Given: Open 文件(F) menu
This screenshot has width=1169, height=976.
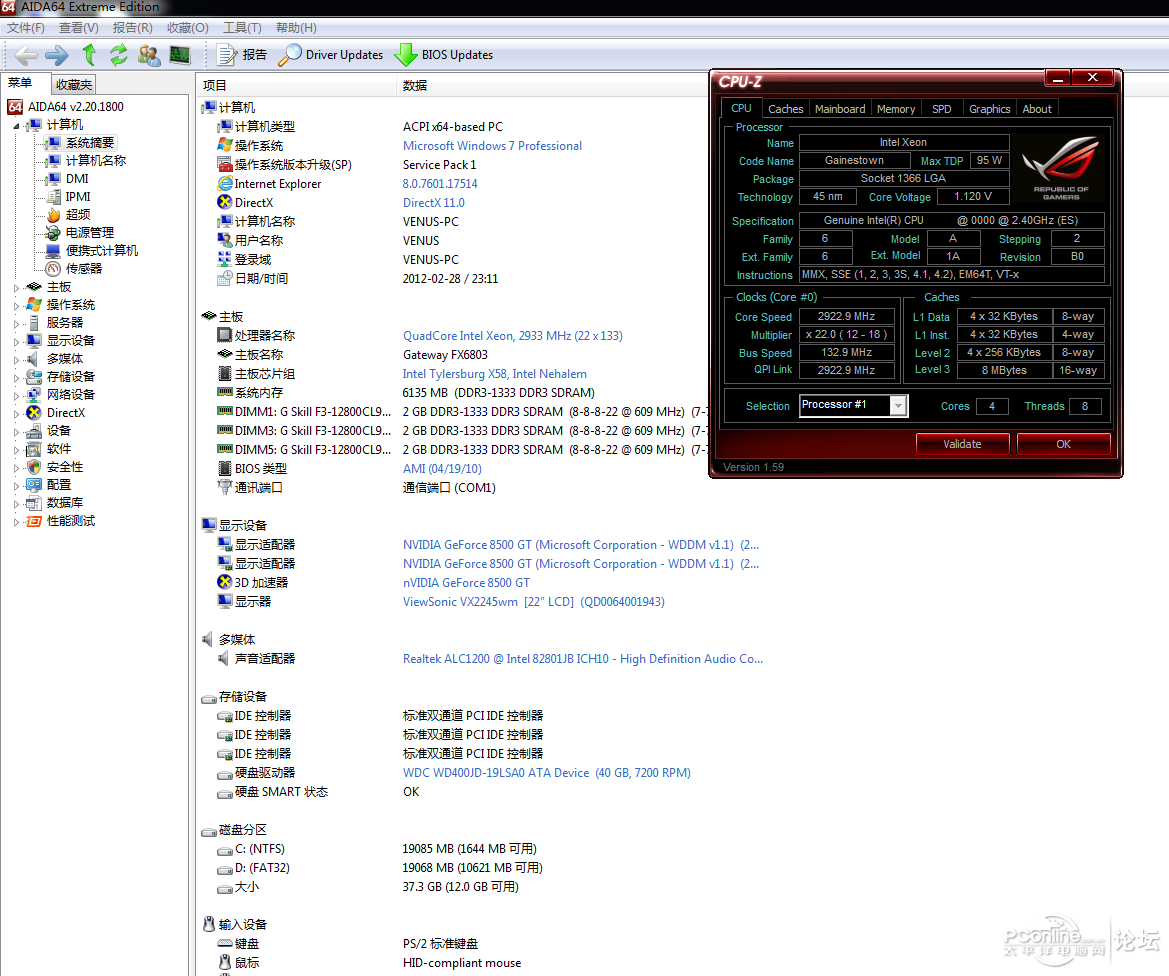Looking at the screenshot, I should point(26,28).
